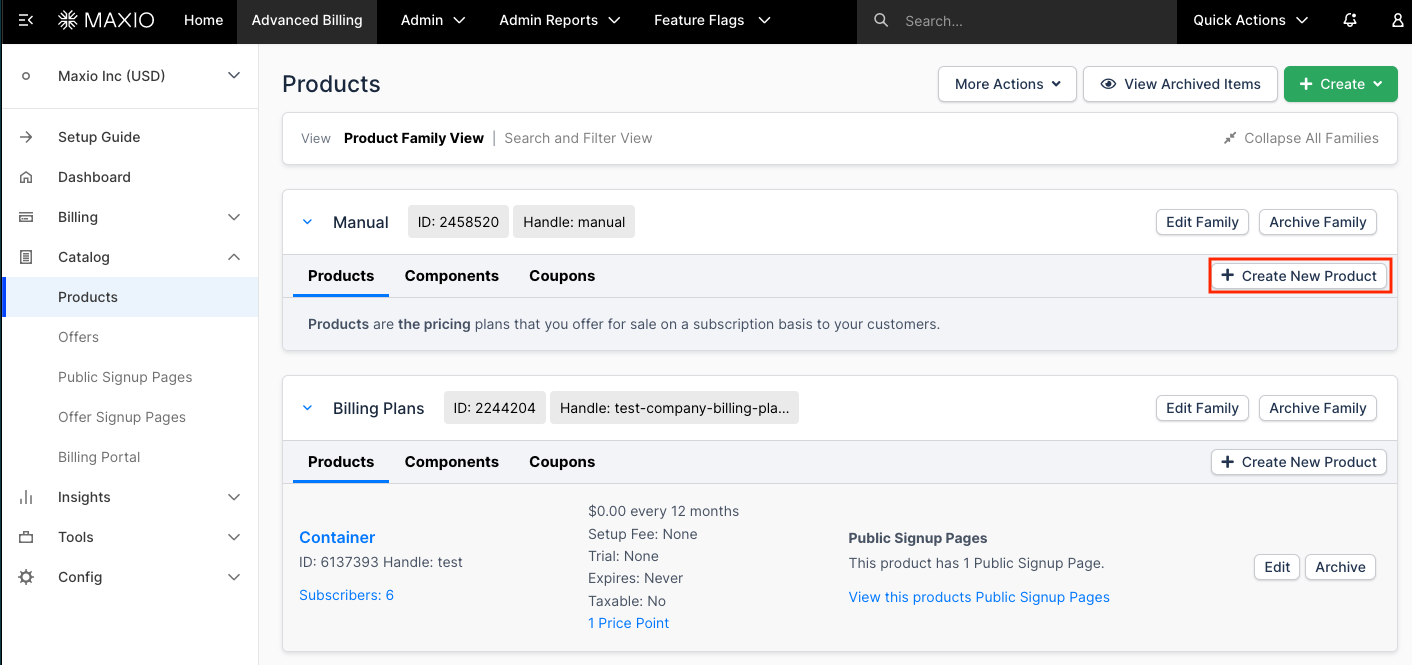Collapse the Manual product family
Screen dimensions: 1412x665
pos(308,222)
